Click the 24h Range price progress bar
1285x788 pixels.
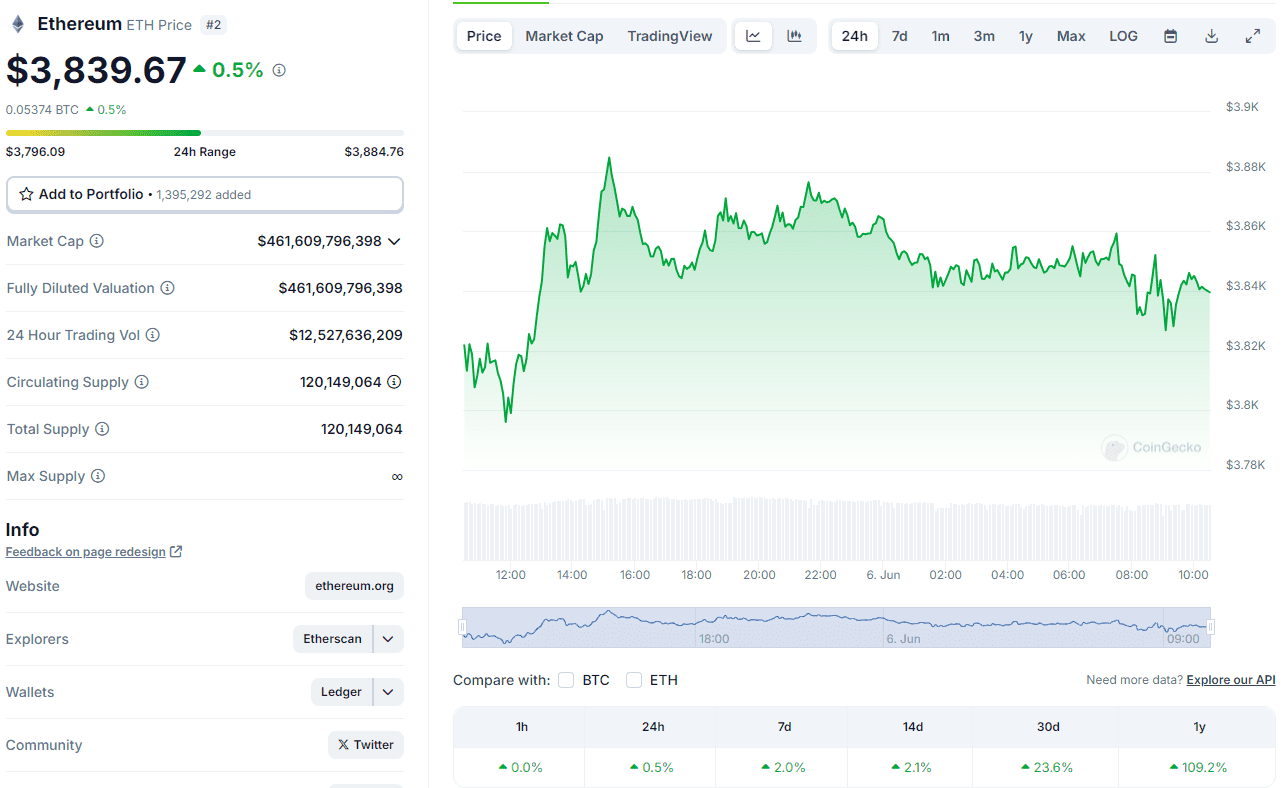[x=205, y=132]
